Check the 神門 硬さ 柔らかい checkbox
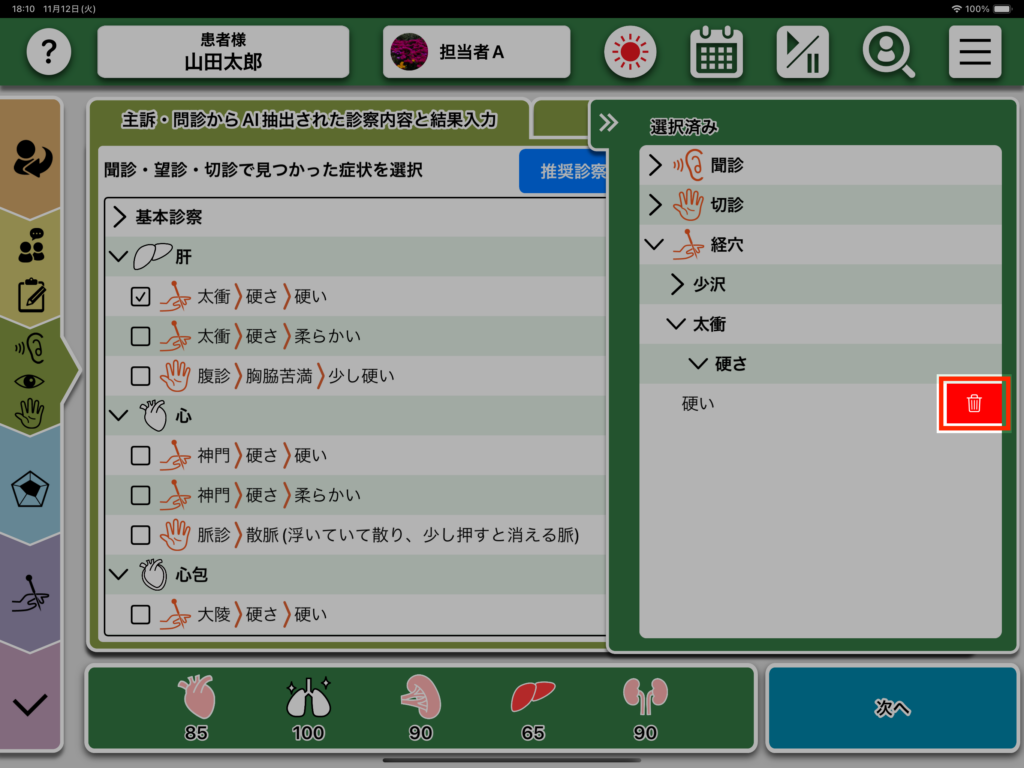 141,495
